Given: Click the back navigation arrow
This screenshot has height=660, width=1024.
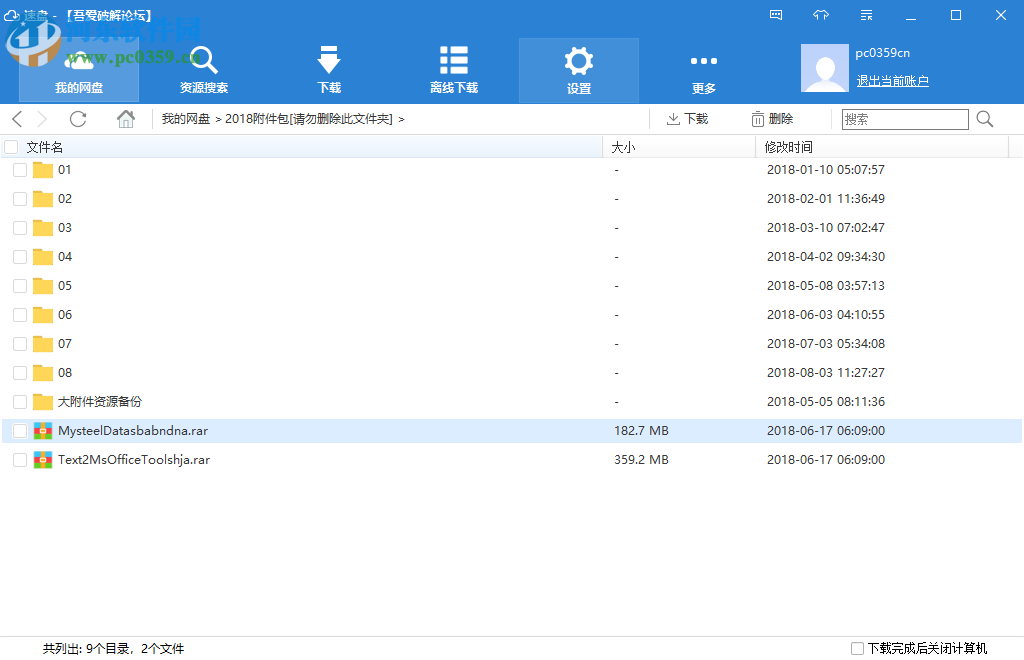Looking at the screenshot, I should [18, 119].
